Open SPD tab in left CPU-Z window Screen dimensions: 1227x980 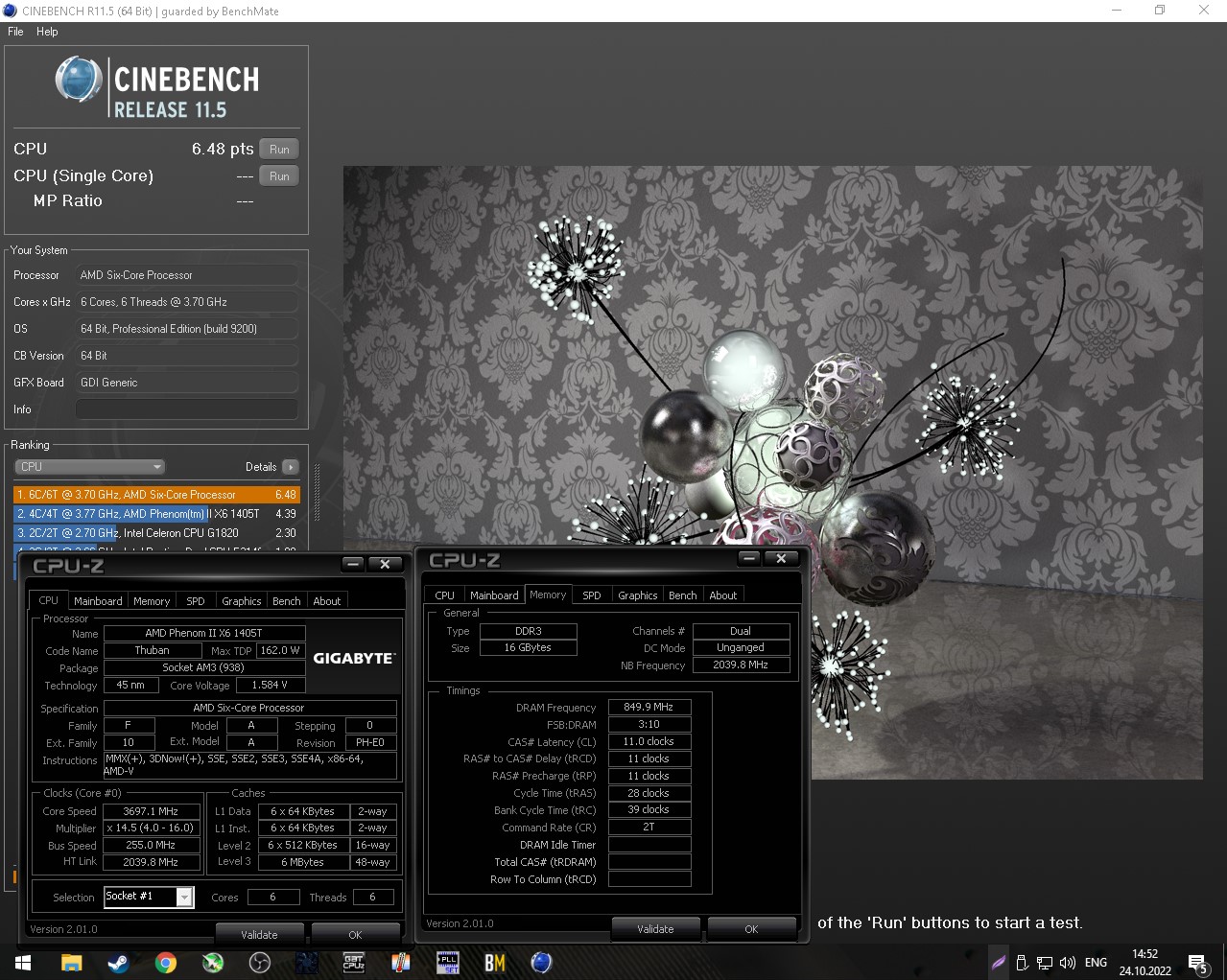196,601
